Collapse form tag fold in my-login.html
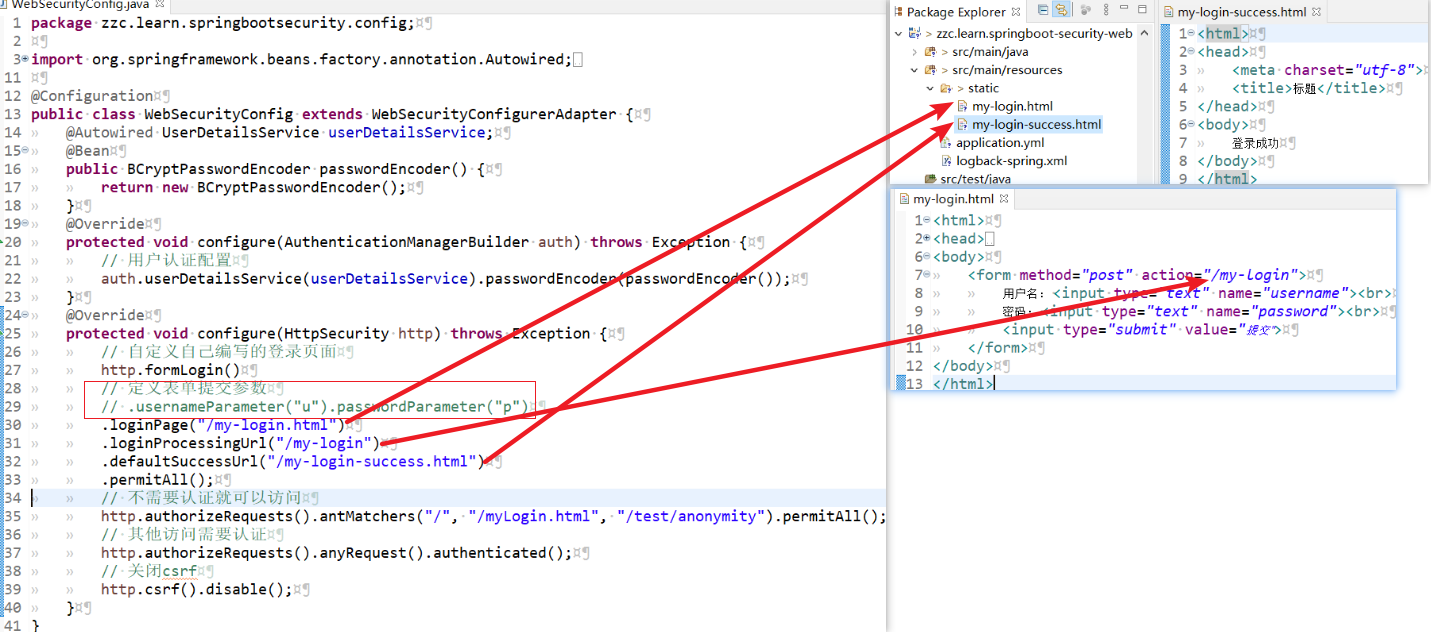 (x=926, y=274)
